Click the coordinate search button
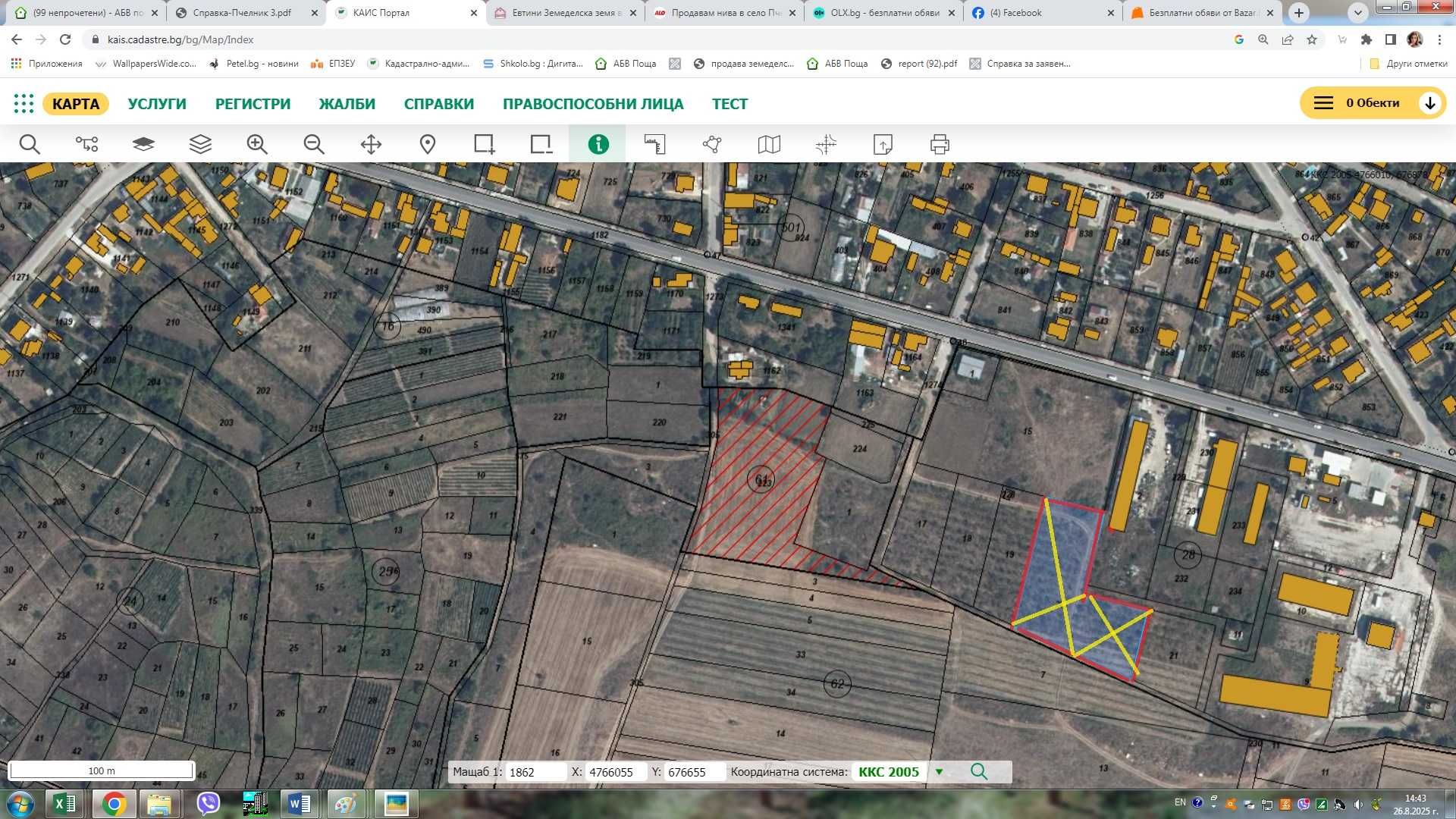This screenshot has width=1456, height=819. point(979,772)
